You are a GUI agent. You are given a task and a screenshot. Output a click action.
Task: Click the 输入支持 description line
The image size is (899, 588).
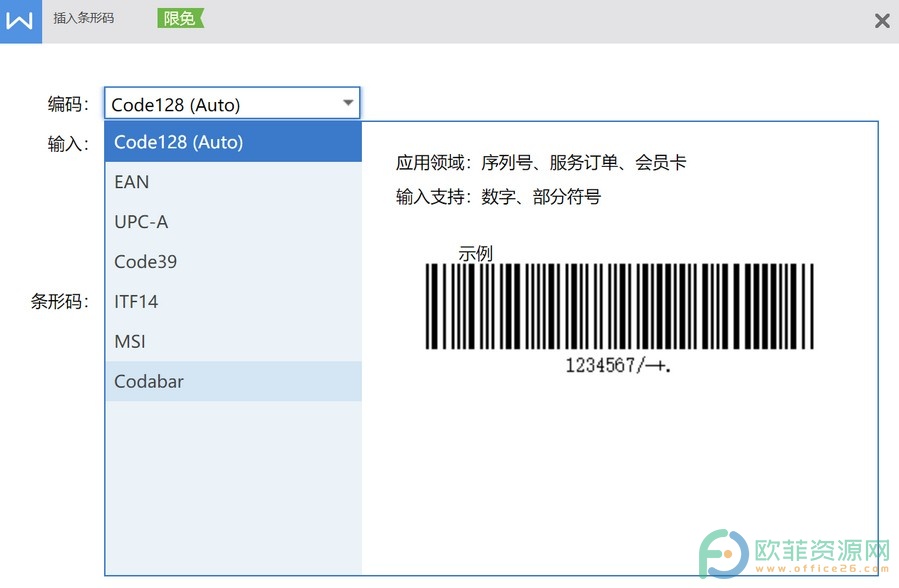pos(498,197)
